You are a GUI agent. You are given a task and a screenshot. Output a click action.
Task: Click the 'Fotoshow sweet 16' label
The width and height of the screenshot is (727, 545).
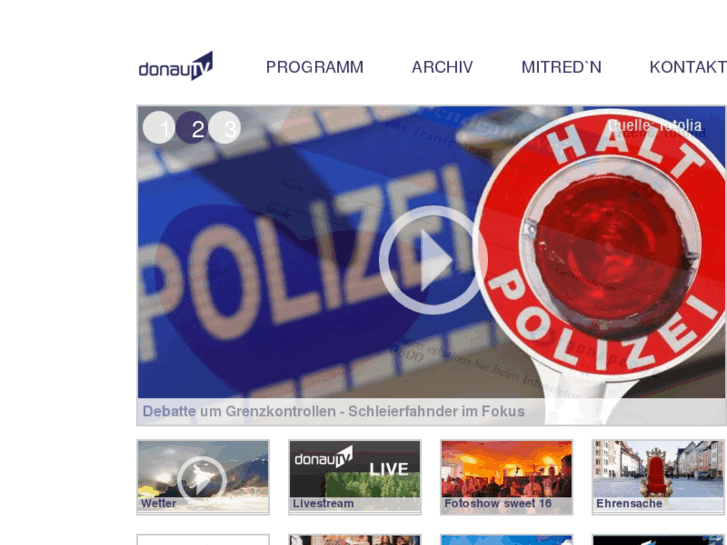[498, 504]
